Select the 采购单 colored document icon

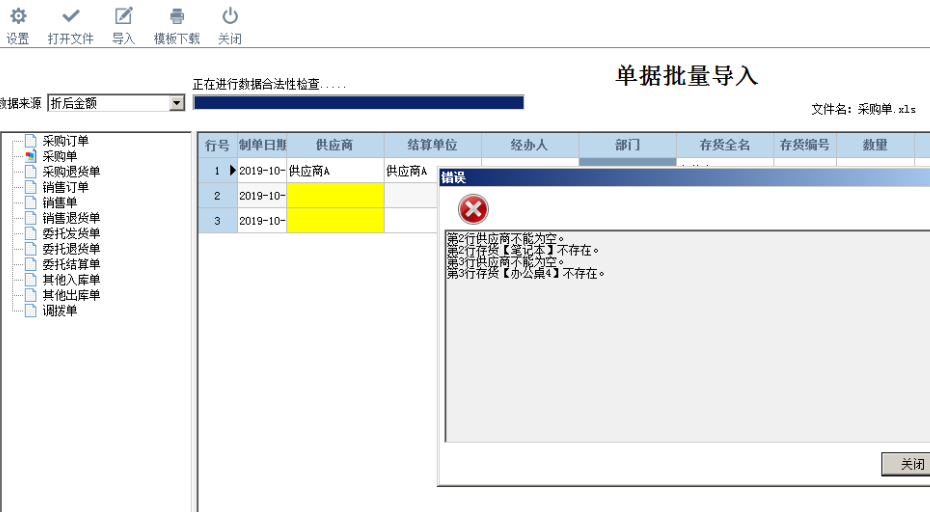pyautogui.click(x=31, y=156)
